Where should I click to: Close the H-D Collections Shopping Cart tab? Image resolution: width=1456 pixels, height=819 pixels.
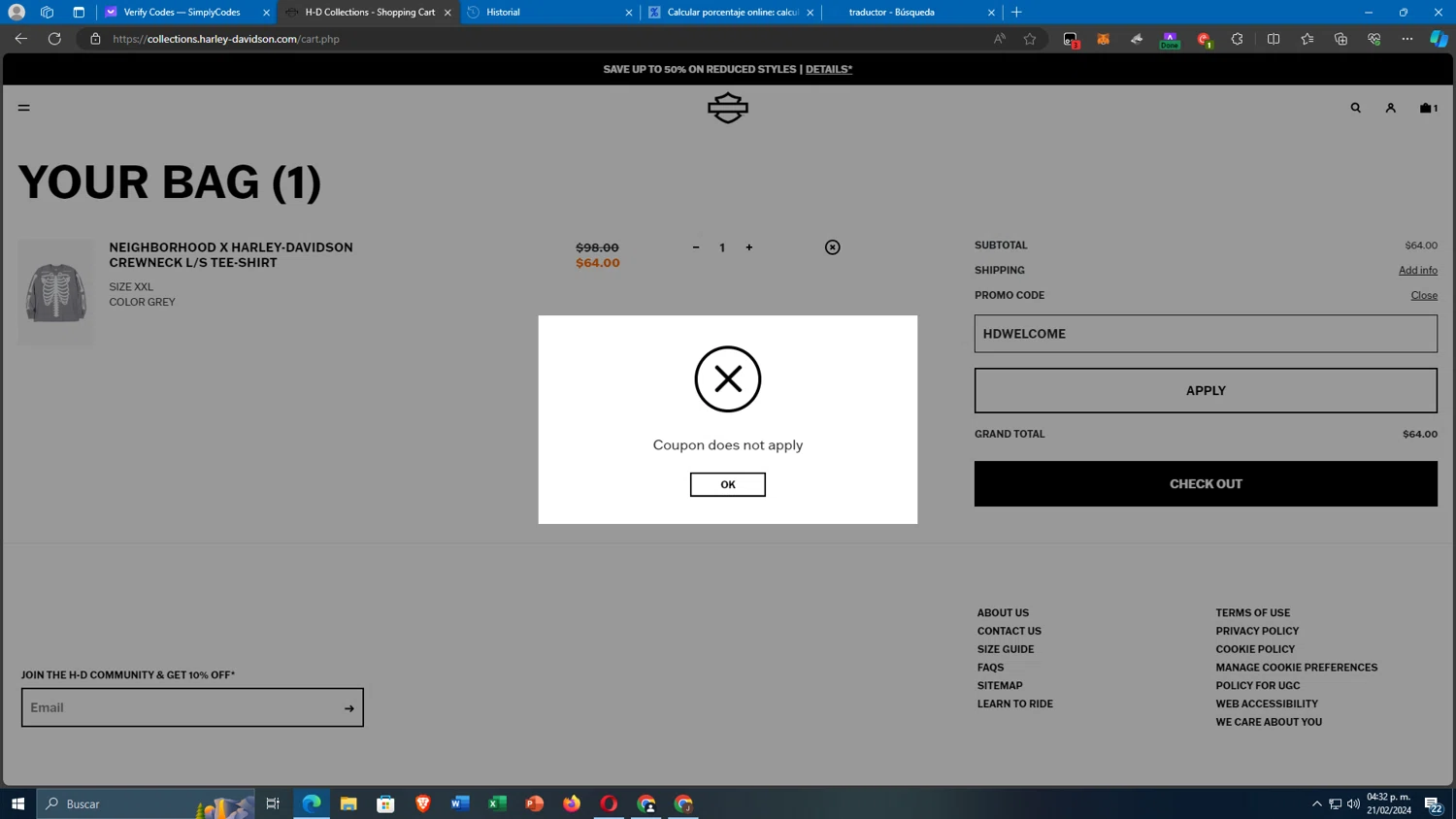[447, 13]
